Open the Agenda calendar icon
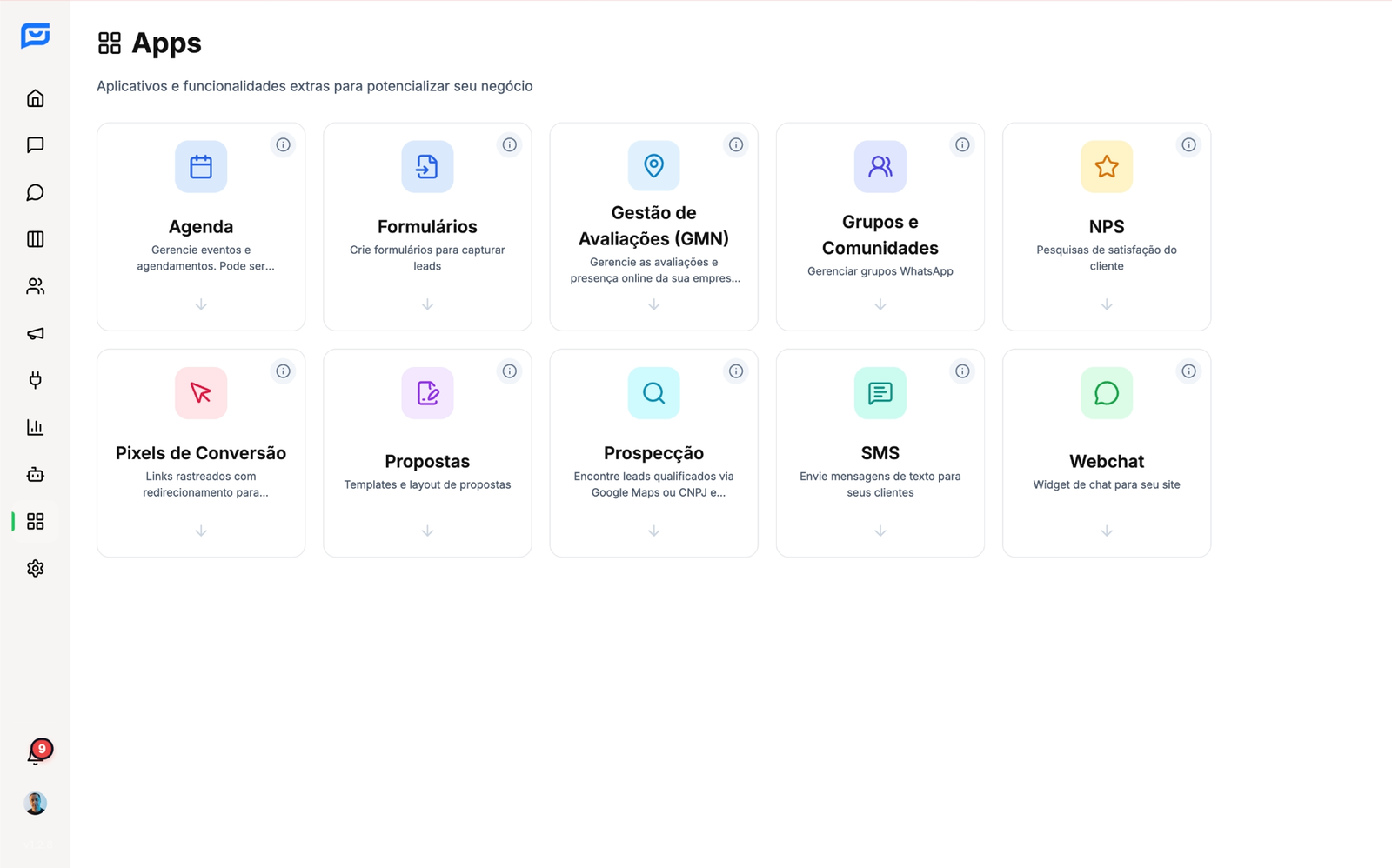The width and height of the screenshot is (1392, 868). point(201,166)
